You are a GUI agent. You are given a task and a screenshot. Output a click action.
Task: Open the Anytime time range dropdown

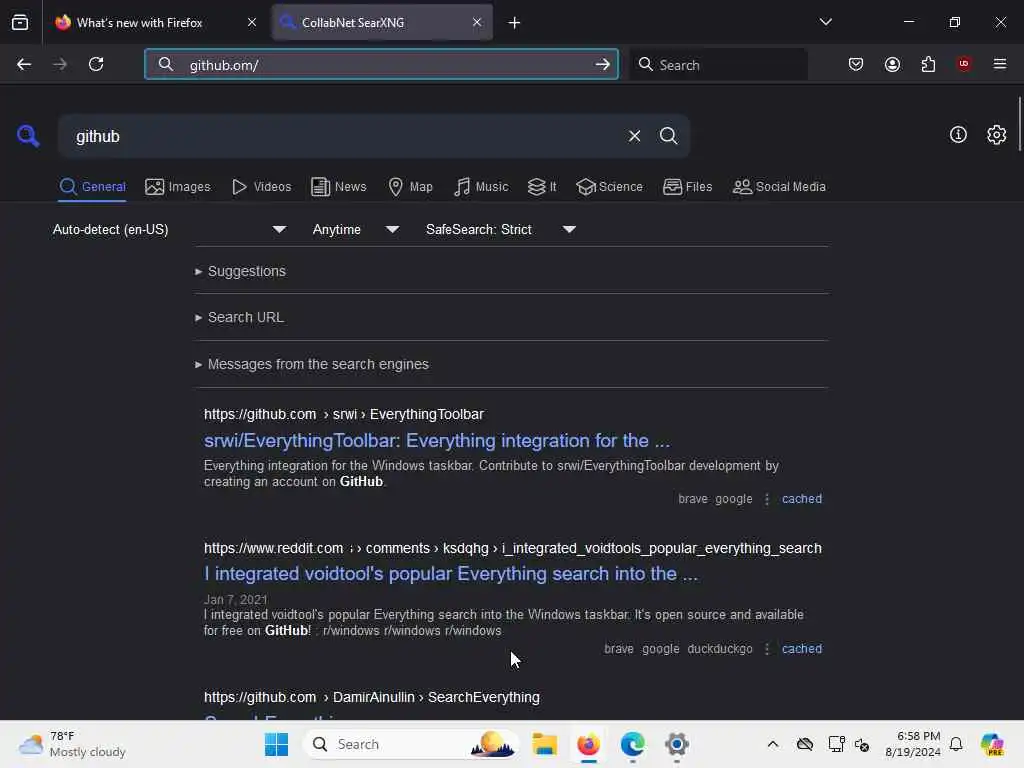coord(355,229)
